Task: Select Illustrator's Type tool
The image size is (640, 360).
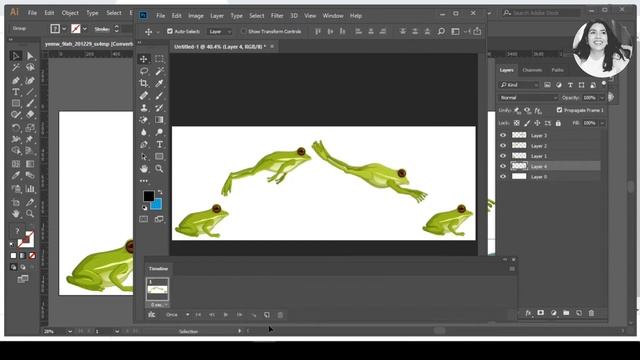Action: [16, 92]
